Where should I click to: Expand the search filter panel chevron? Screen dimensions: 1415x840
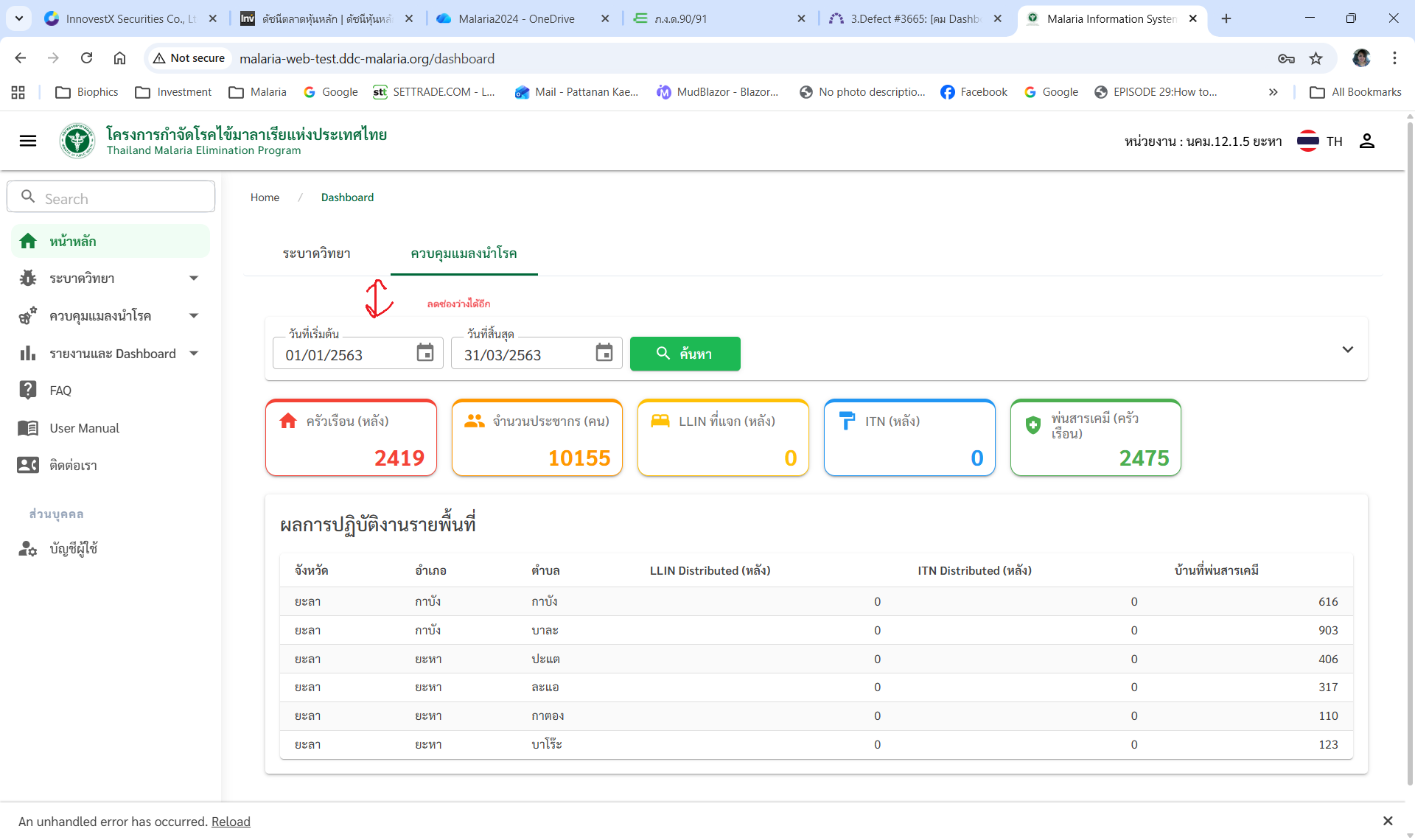click(1348, 350)
